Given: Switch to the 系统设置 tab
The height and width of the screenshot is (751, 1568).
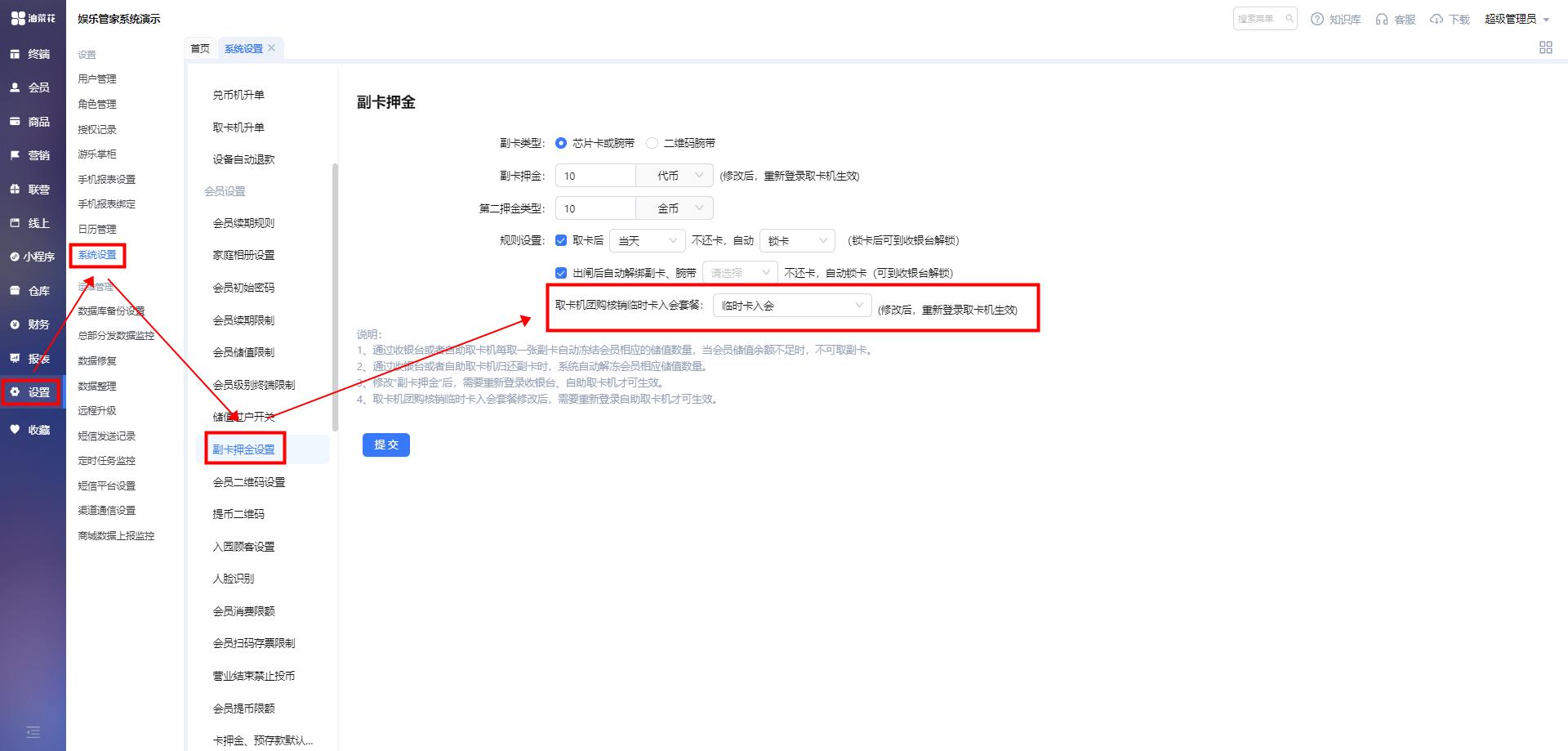Looking at the screenshot, I should point(243,48).
